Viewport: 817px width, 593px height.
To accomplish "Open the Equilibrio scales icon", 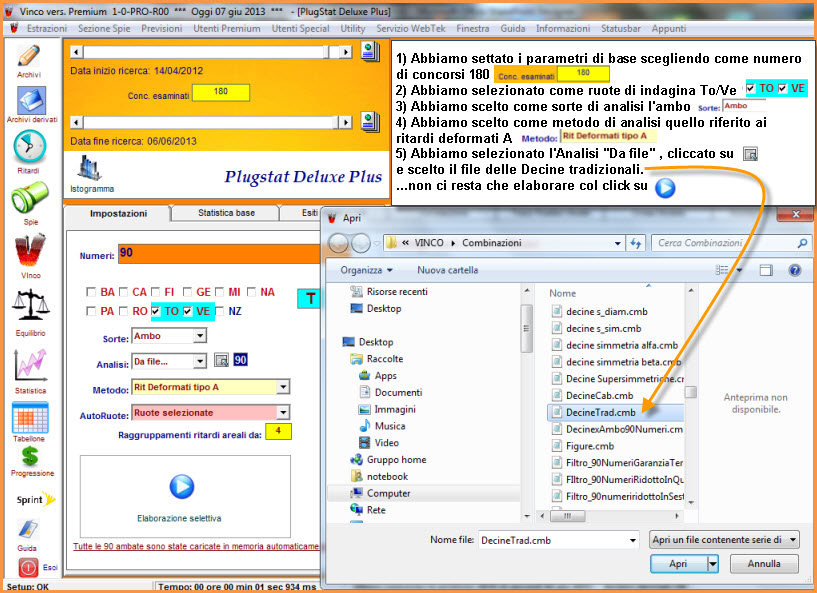I will click(x=31, y=305).
